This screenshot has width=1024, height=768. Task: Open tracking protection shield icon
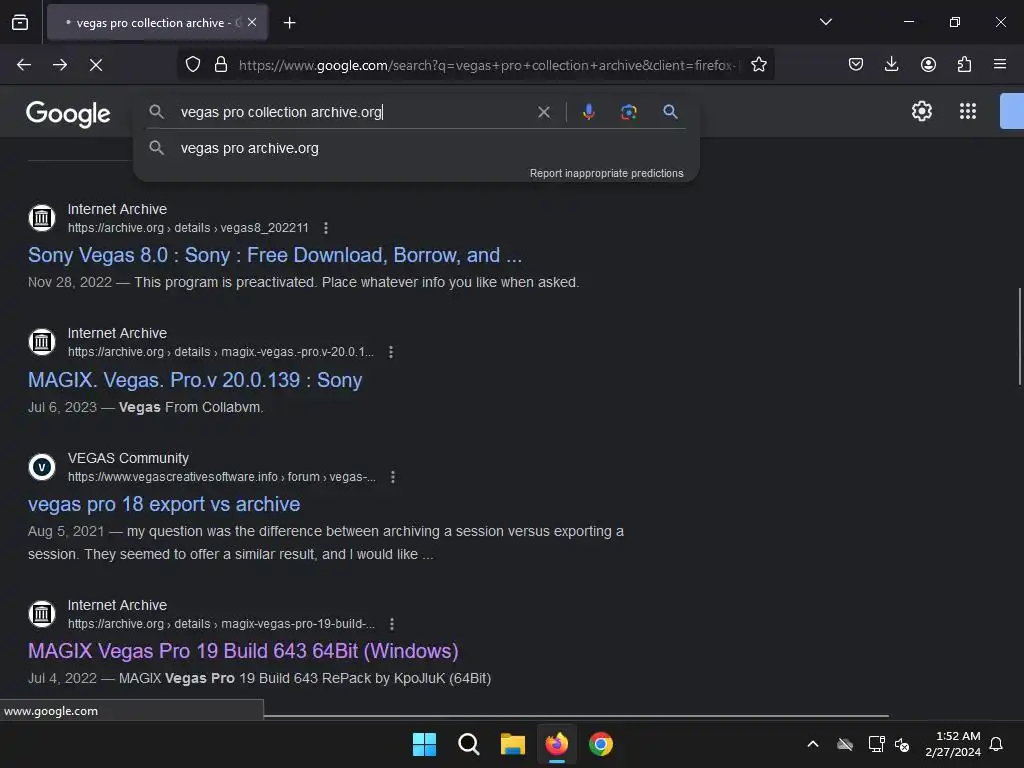[193, 65]
